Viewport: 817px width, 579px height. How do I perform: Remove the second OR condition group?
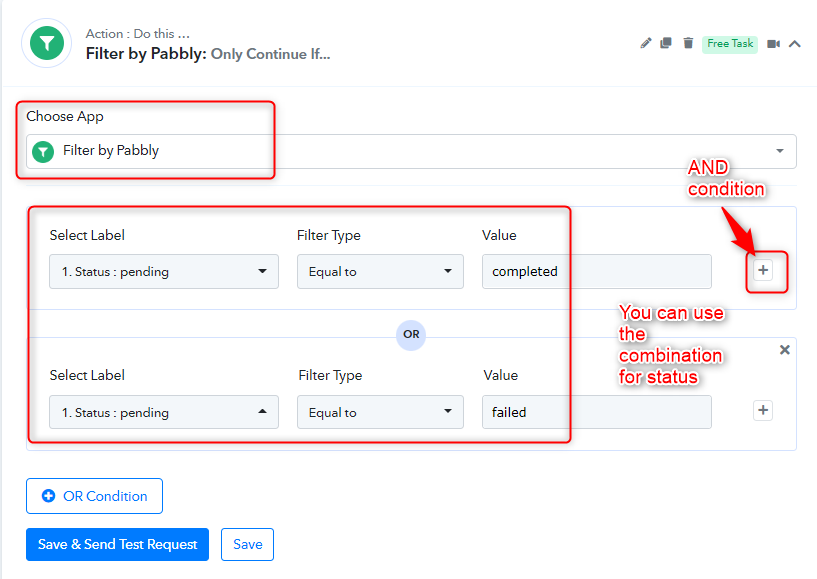(785, 350)
